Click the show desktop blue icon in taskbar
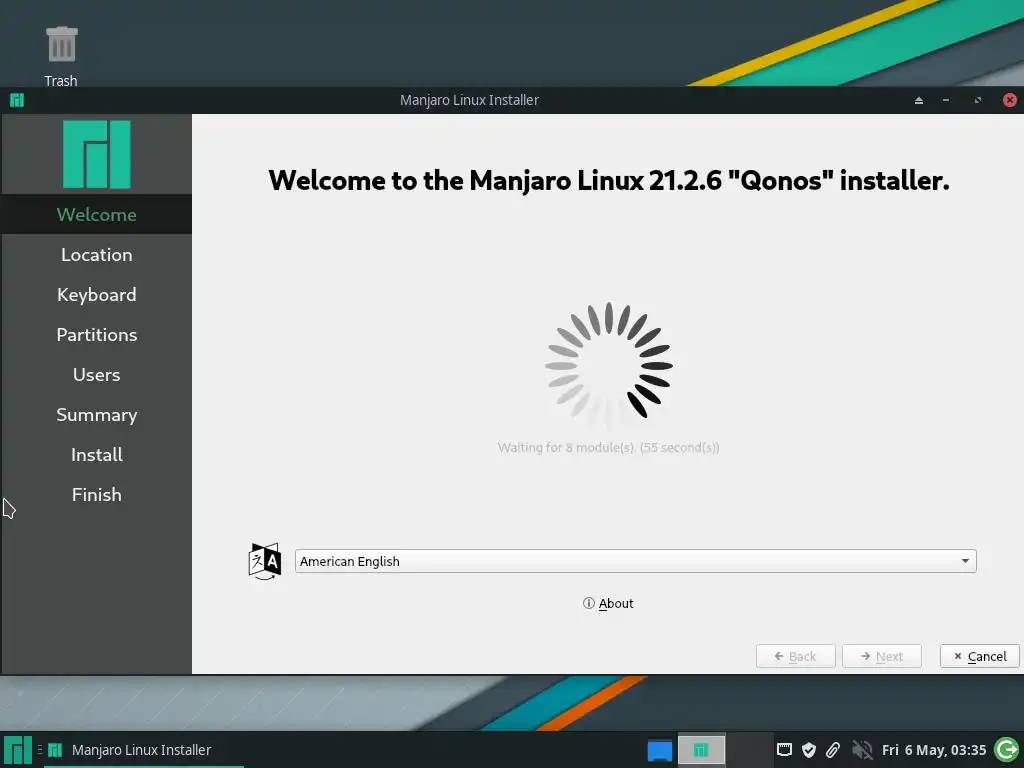1024x768 pixels. pyautogui.click(x=660, y=750)
